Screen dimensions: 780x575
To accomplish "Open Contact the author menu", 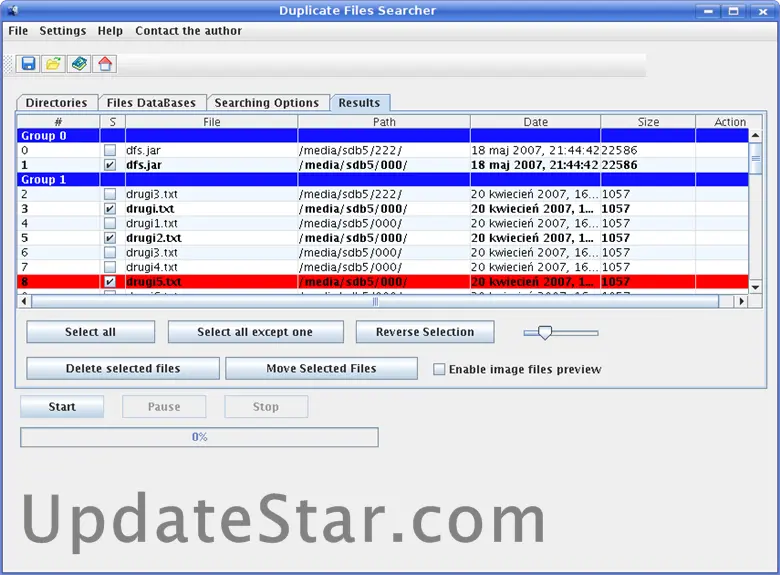I will (x=189, y=31).
